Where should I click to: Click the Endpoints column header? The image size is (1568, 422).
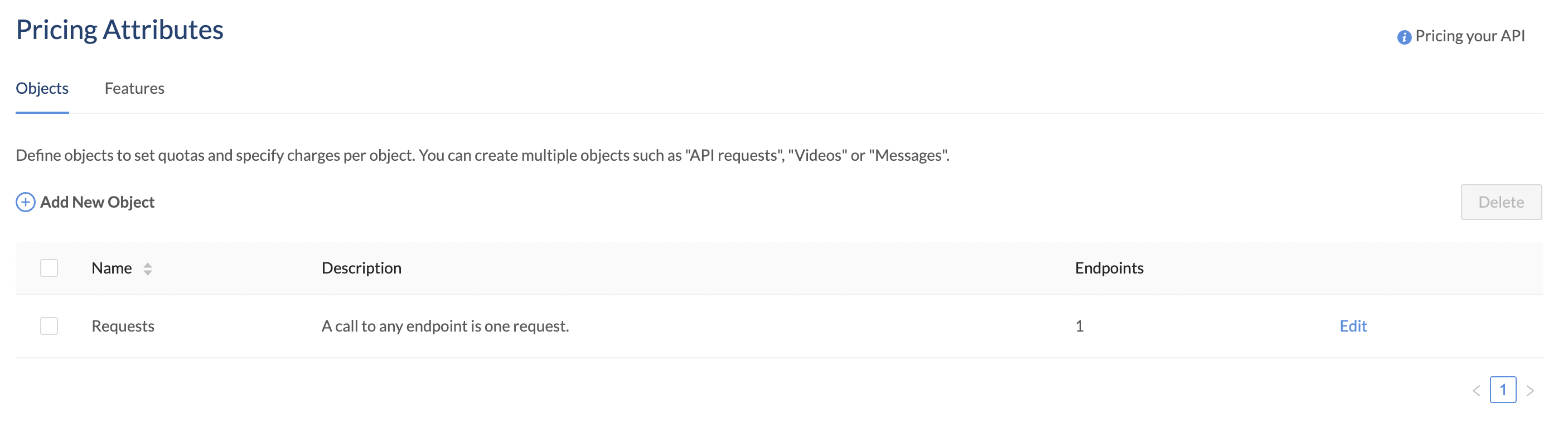pyautogui.click(x=1109, y=268)
